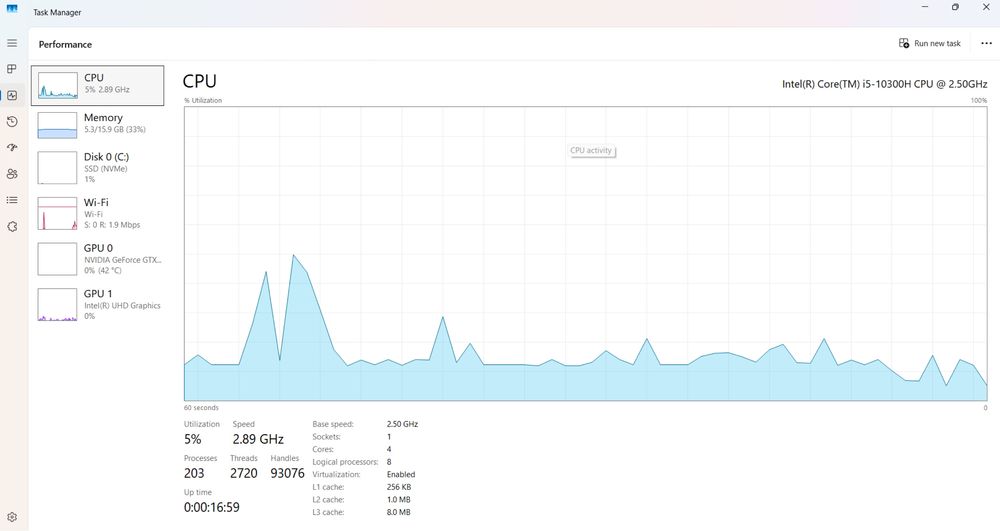Open the Users sidebar icon

(x=11, y=173)
